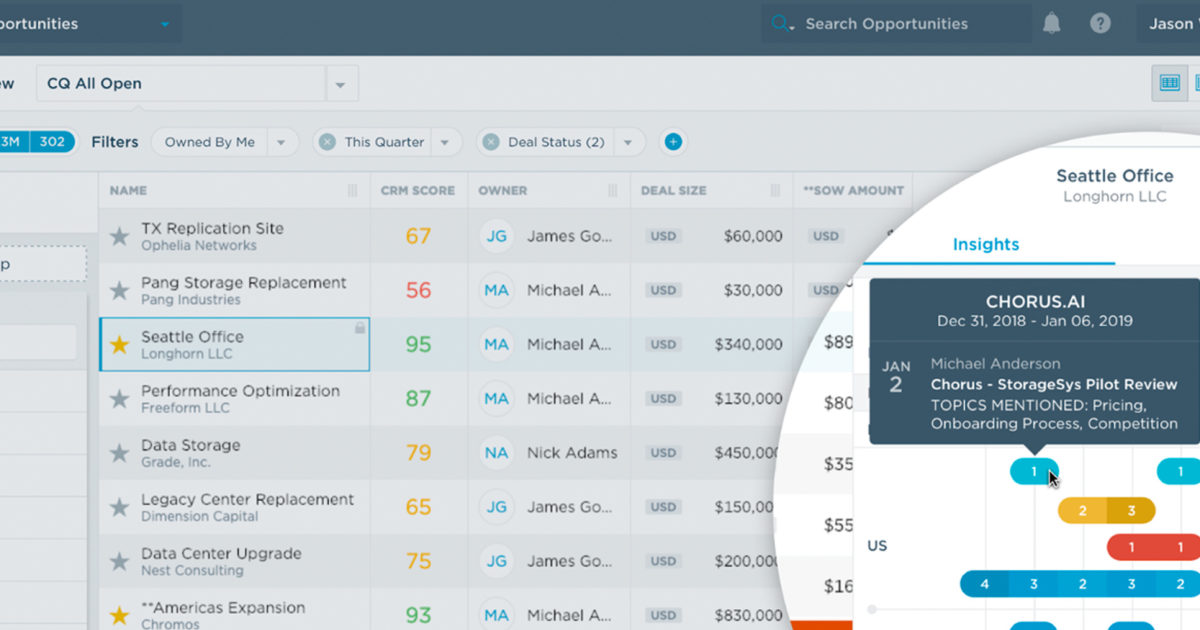1200x630 pixels.
Task: Star the Data Storage opportunity
Action: click(x=120, y=453)
